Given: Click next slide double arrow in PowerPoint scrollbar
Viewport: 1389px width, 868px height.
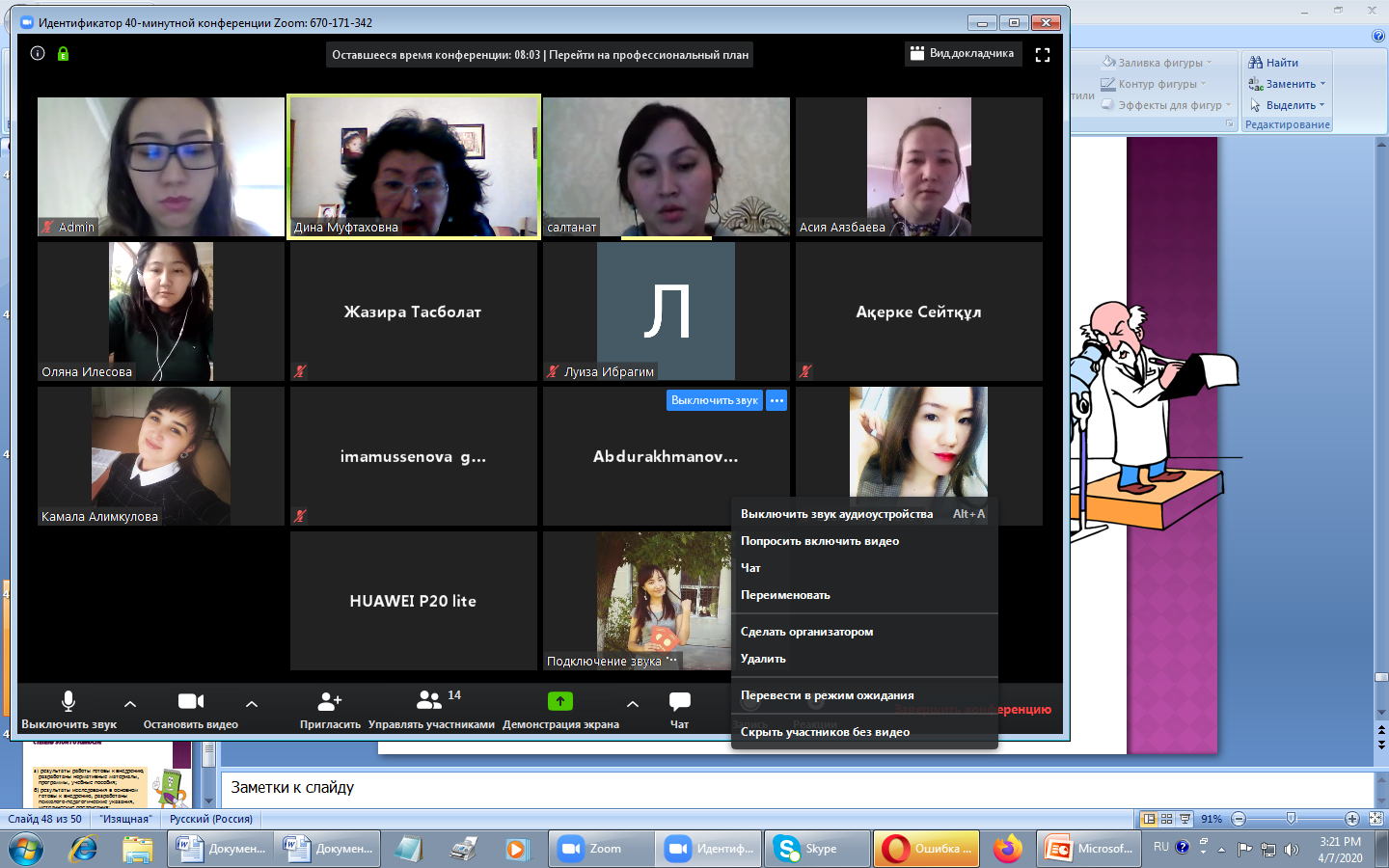Looking at the screenshot, I should tap(1381, 745).
